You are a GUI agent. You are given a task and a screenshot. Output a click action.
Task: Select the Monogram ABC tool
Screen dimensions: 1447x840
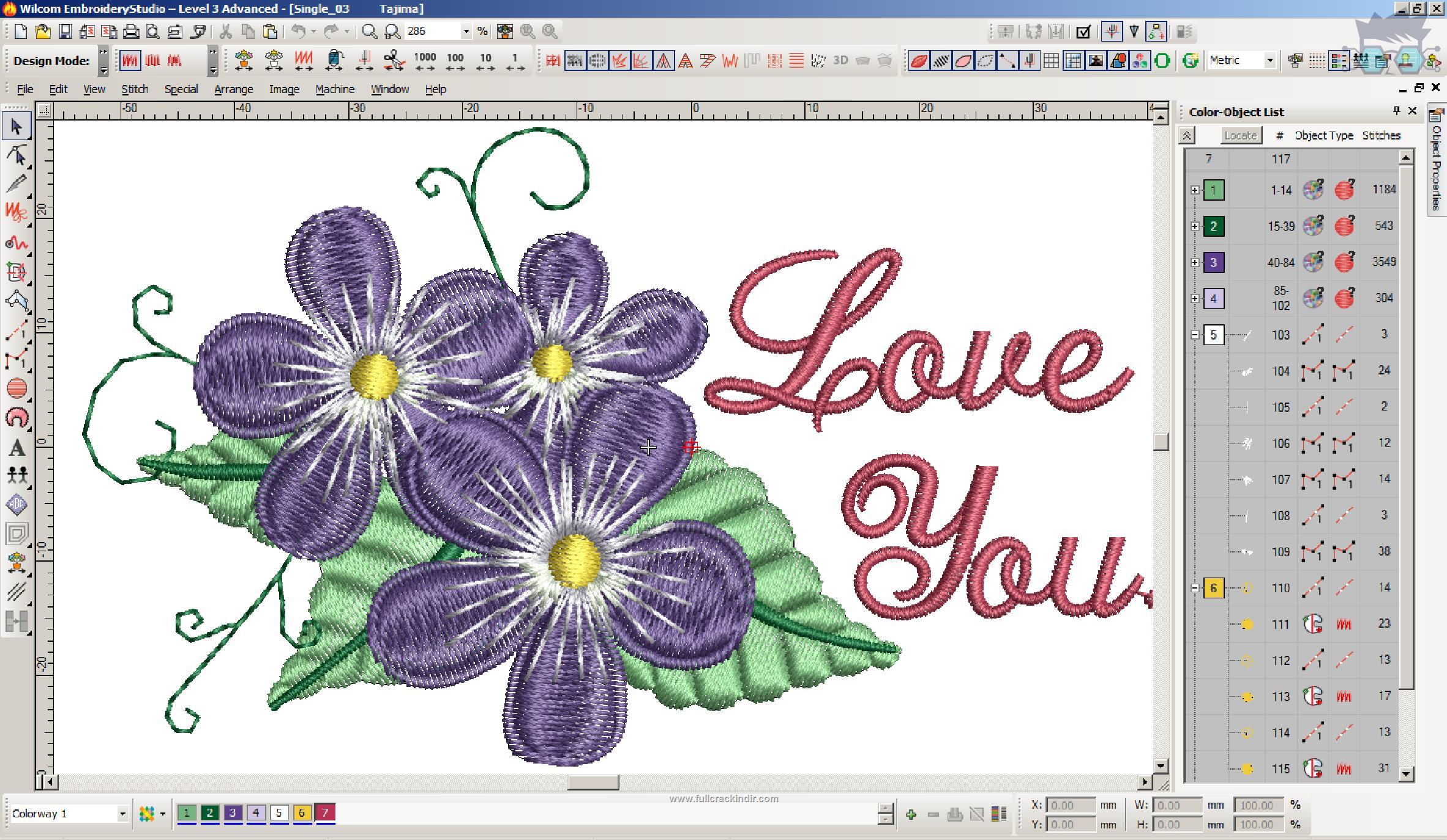17,505
